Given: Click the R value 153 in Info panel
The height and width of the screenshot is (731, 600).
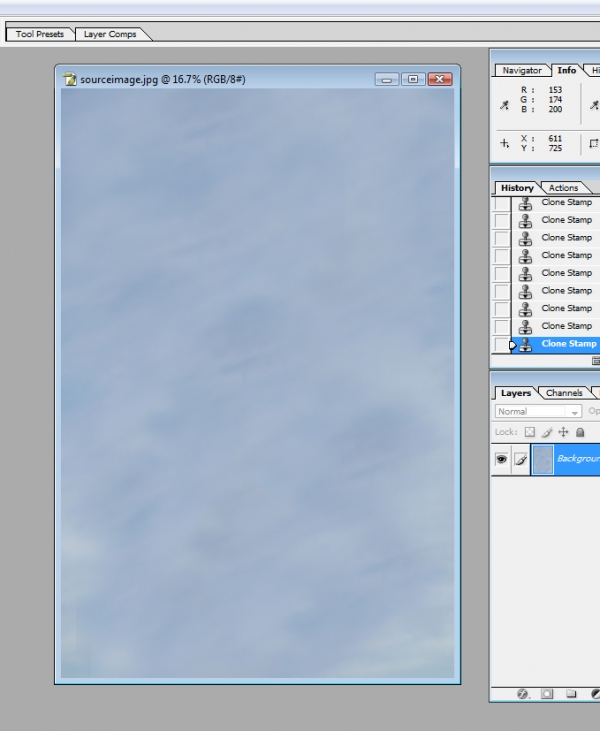Looking at the screenshot, I should (555, 90).
